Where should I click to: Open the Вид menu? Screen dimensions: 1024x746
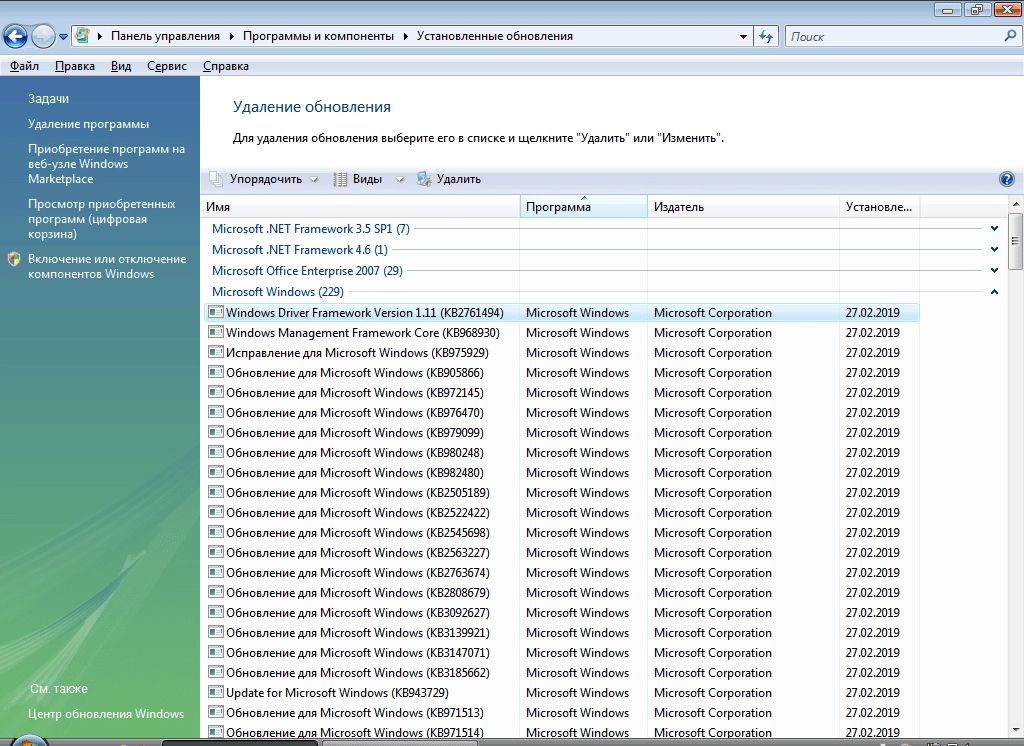(121, 66)
